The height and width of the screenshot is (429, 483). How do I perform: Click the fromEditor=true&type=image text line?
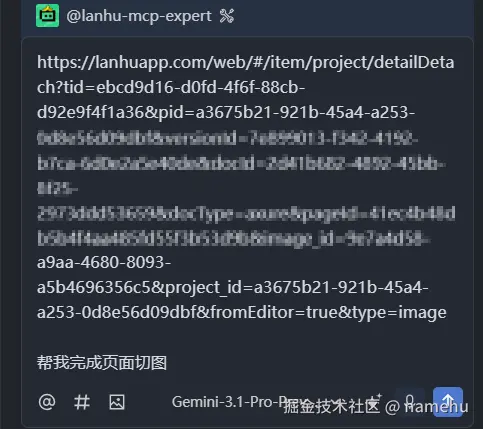pos(242,313)
